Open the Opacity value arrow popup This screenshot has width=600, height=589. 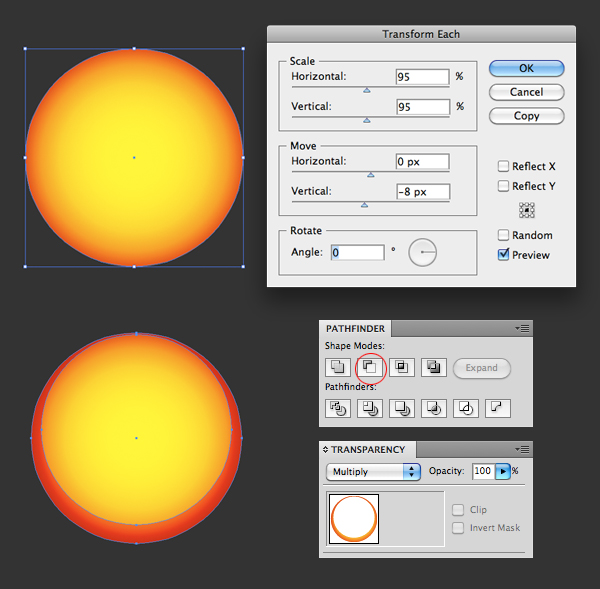coord(503,471)
